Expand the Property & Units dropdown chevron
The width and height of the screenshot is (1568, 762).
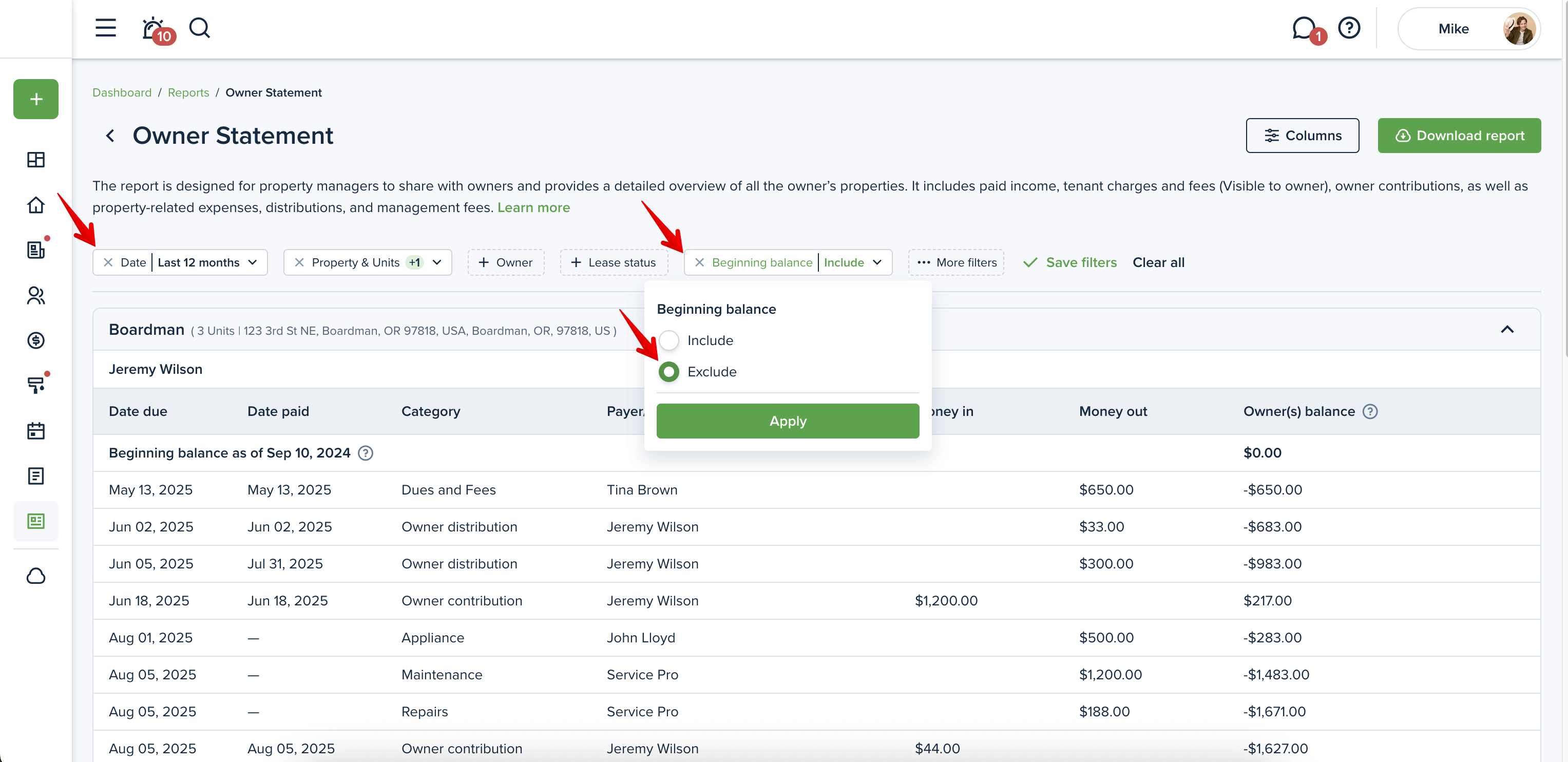(437, 262)
